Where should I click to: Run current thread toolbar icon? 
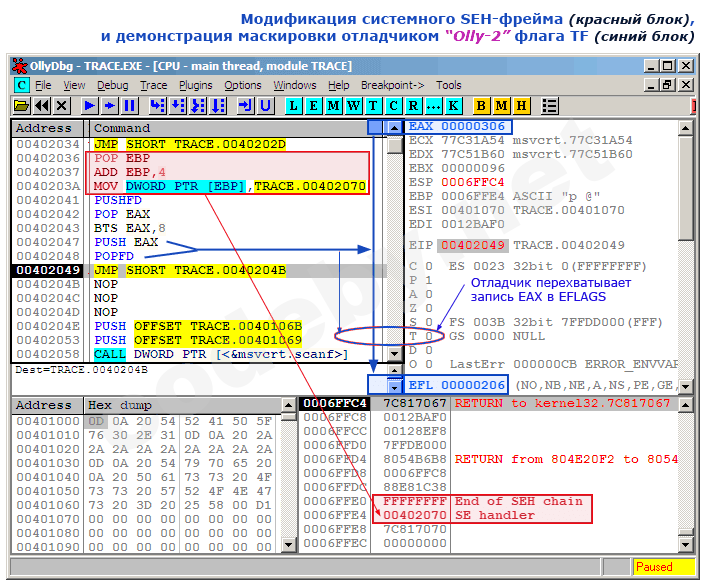[110, 106]
